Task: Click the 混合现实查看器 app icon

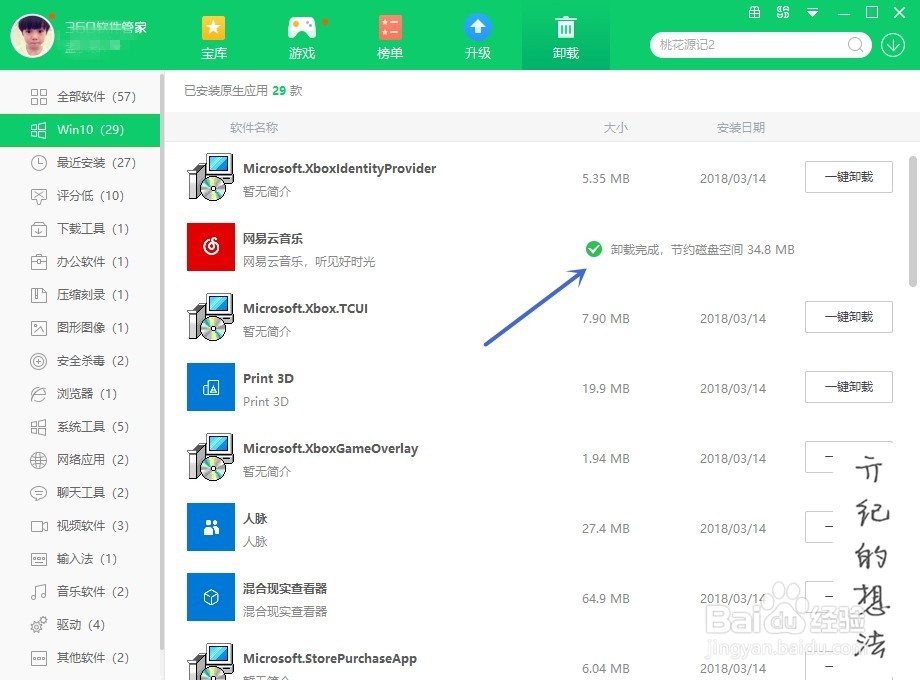Action: [x=211, y=597]
